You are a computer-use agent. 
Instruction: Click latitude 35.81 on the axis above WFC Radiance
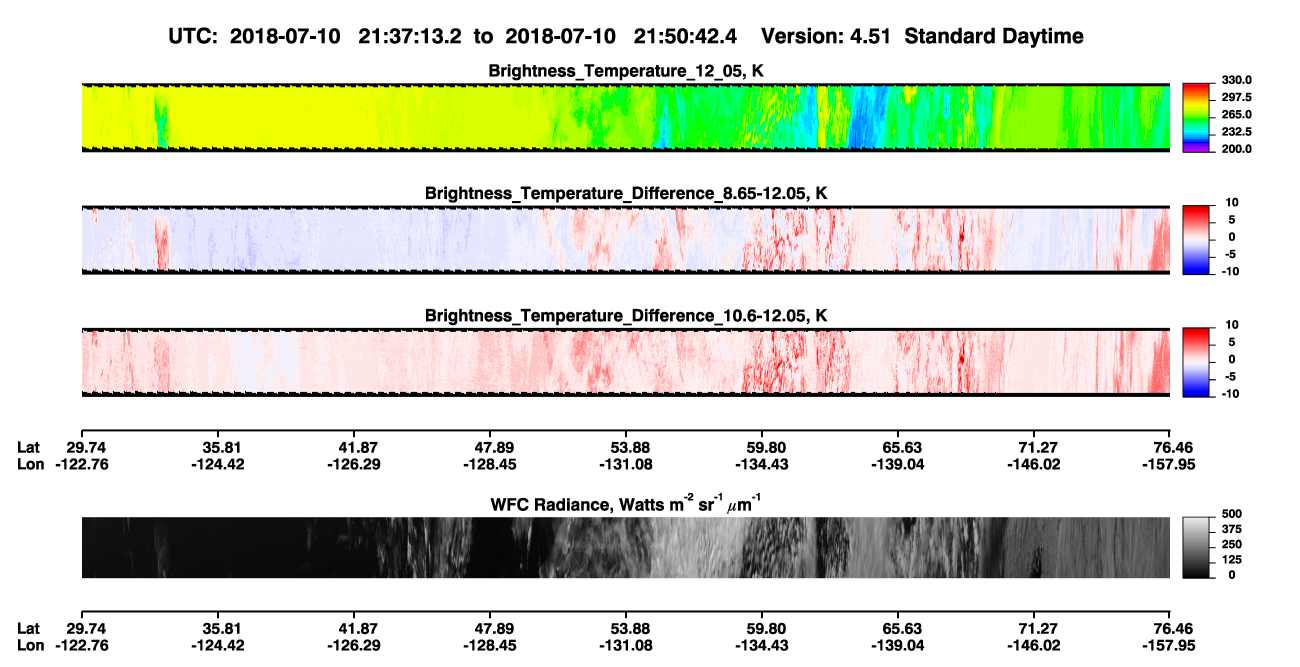217,448
